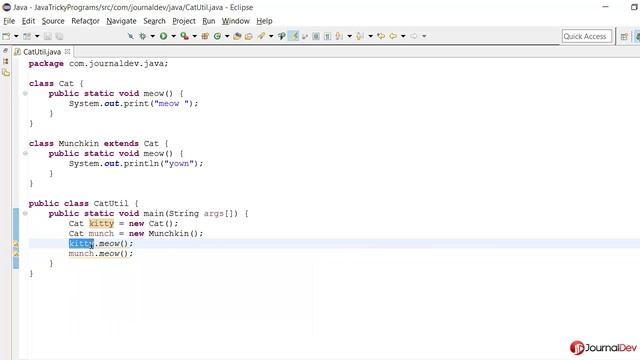Open the Edit menu
Screen dimensions: 640x360
[x=28, y=21]
